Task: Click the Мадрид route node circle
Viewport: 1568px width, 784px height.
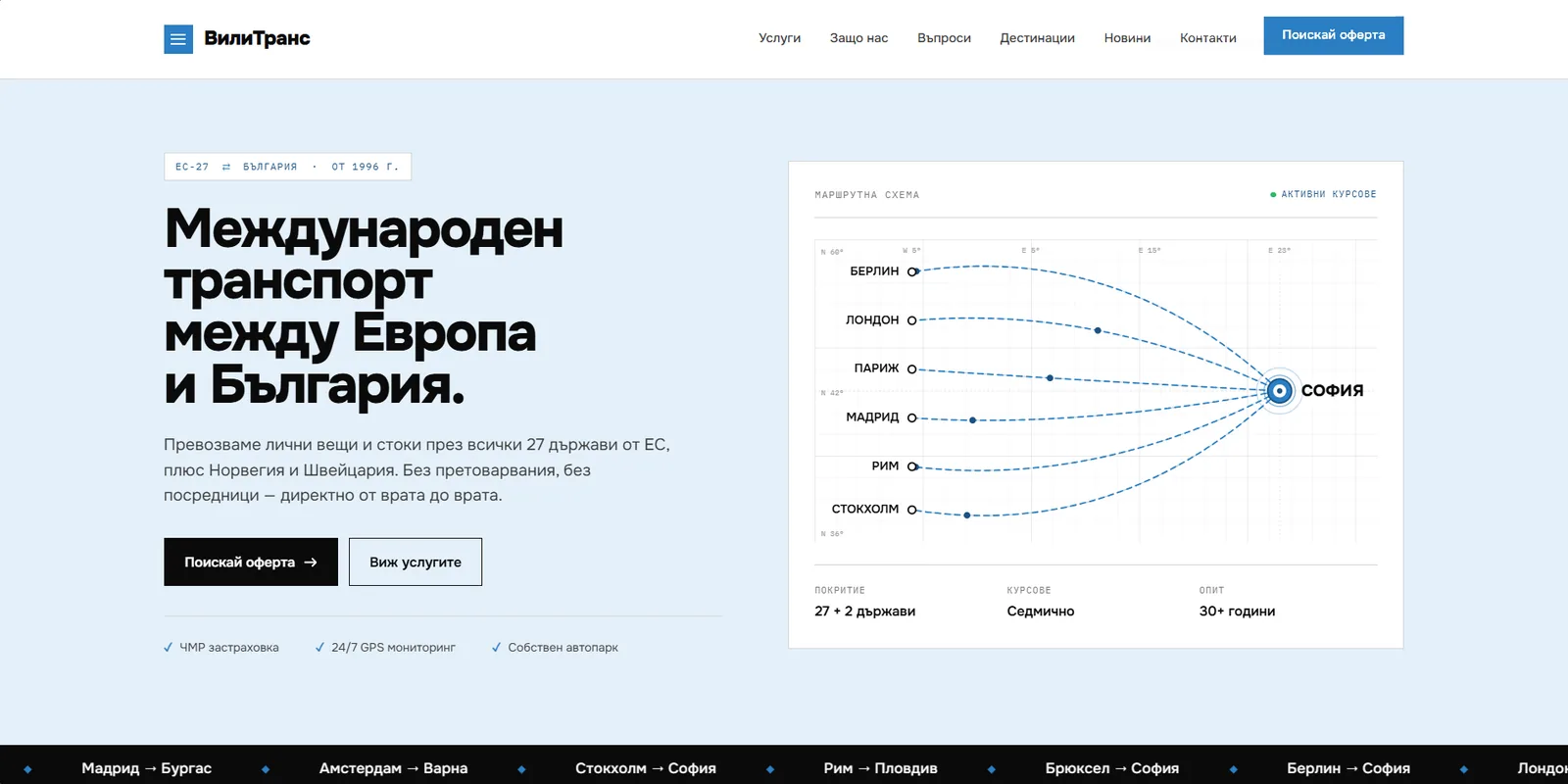Action: (x=912, y=417)
